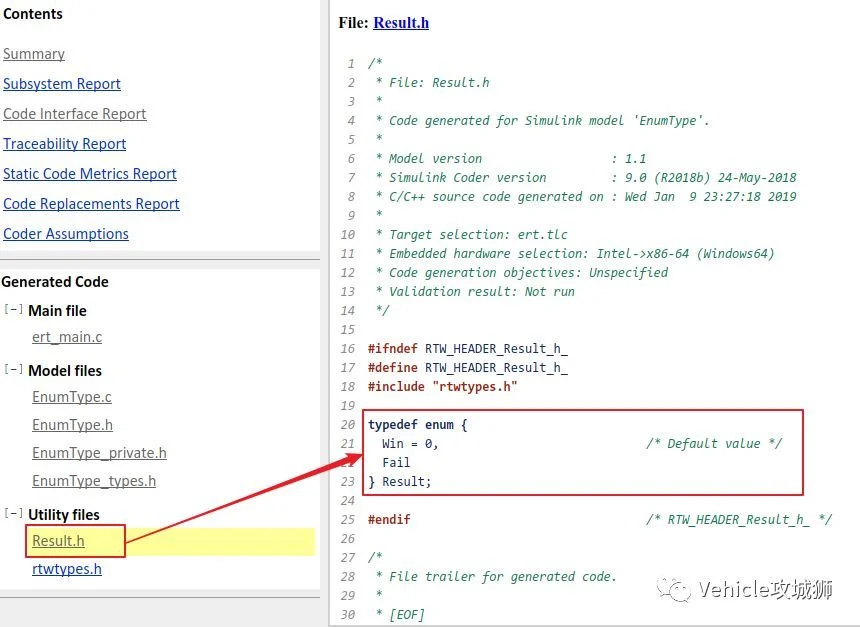
Task: Go to the Code Interface Report
Action: click(x=75, y=114)
